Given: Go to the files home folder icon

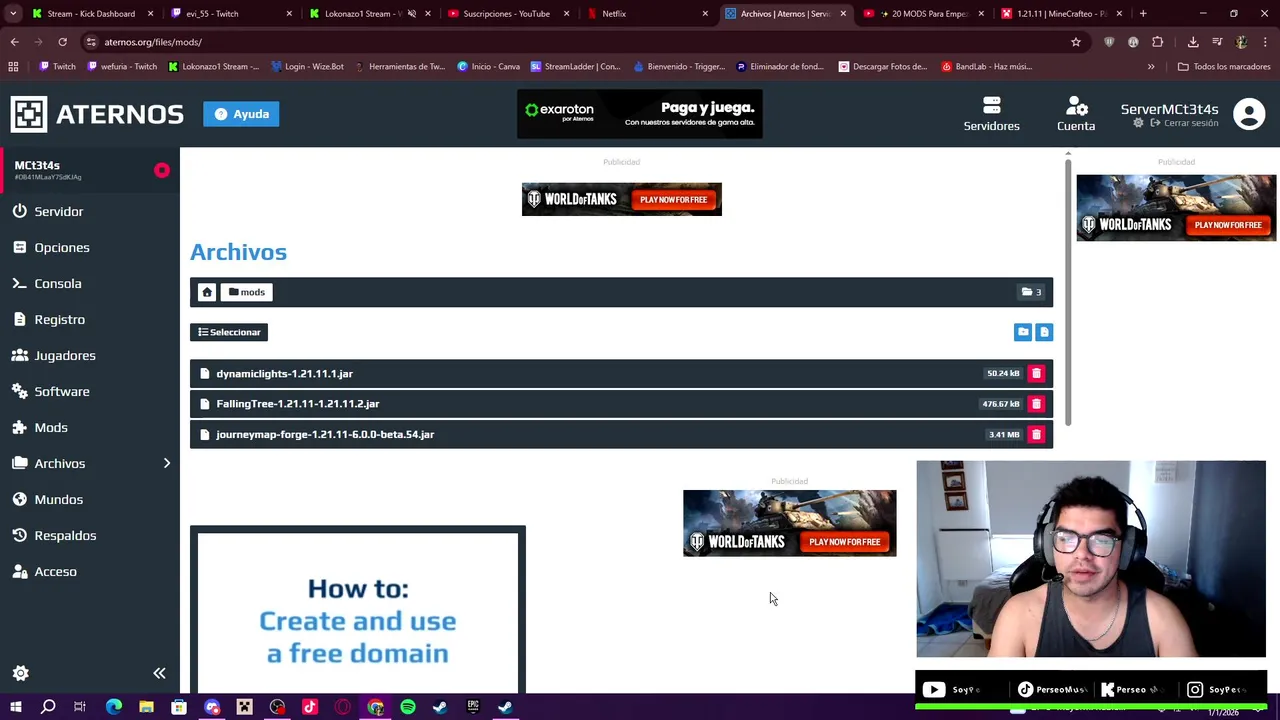Looking at the screenshot, I should (x=207, y=292).
